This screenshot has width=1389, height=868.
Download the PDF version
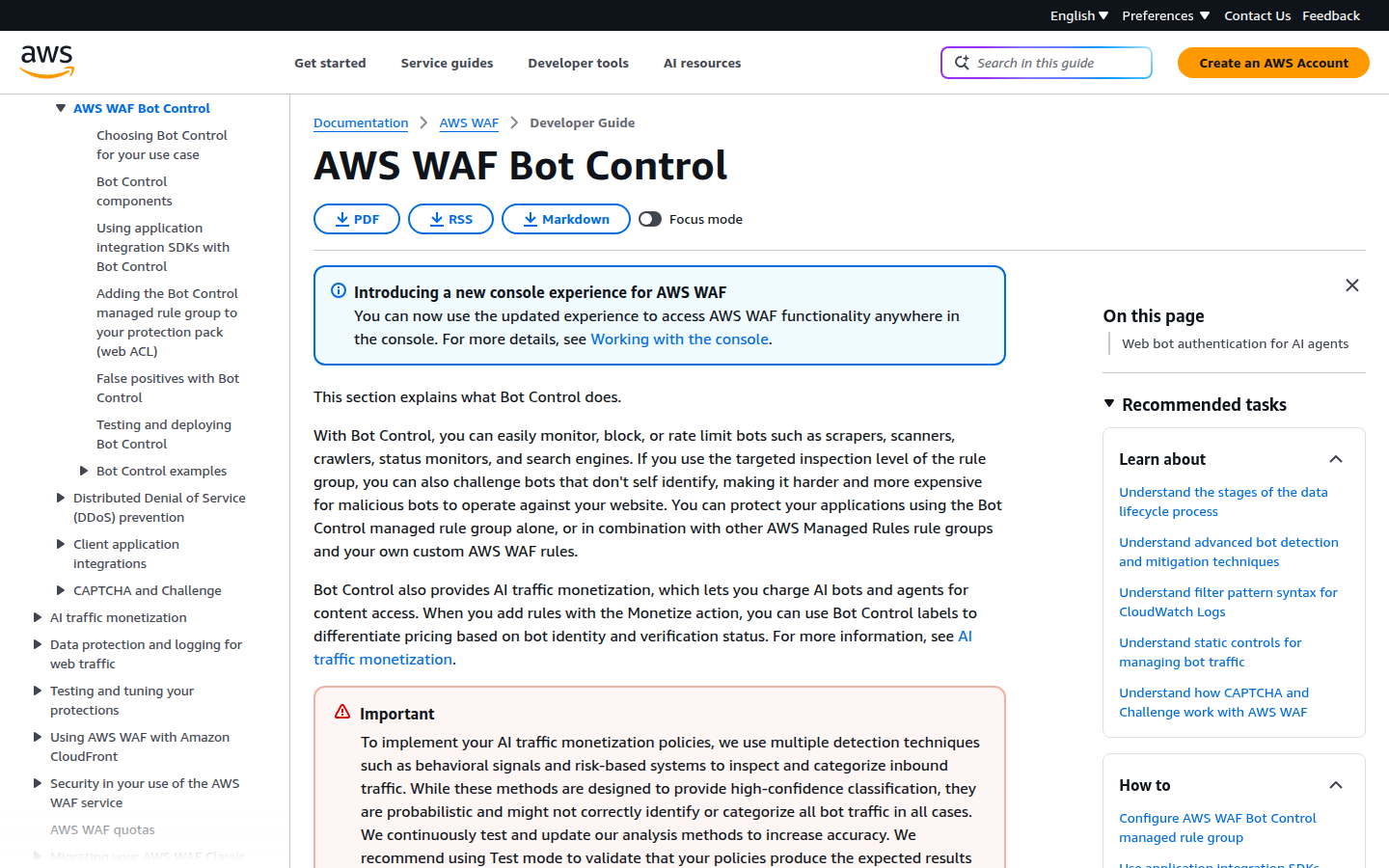(x=357, y=219)
